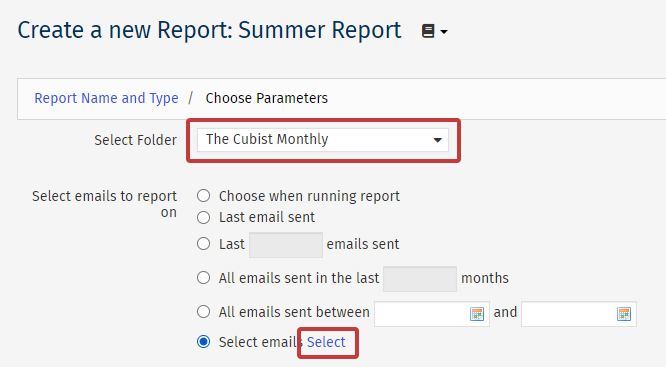
Task: Choose 'All emails sent between' radio option
Action: 203,312
